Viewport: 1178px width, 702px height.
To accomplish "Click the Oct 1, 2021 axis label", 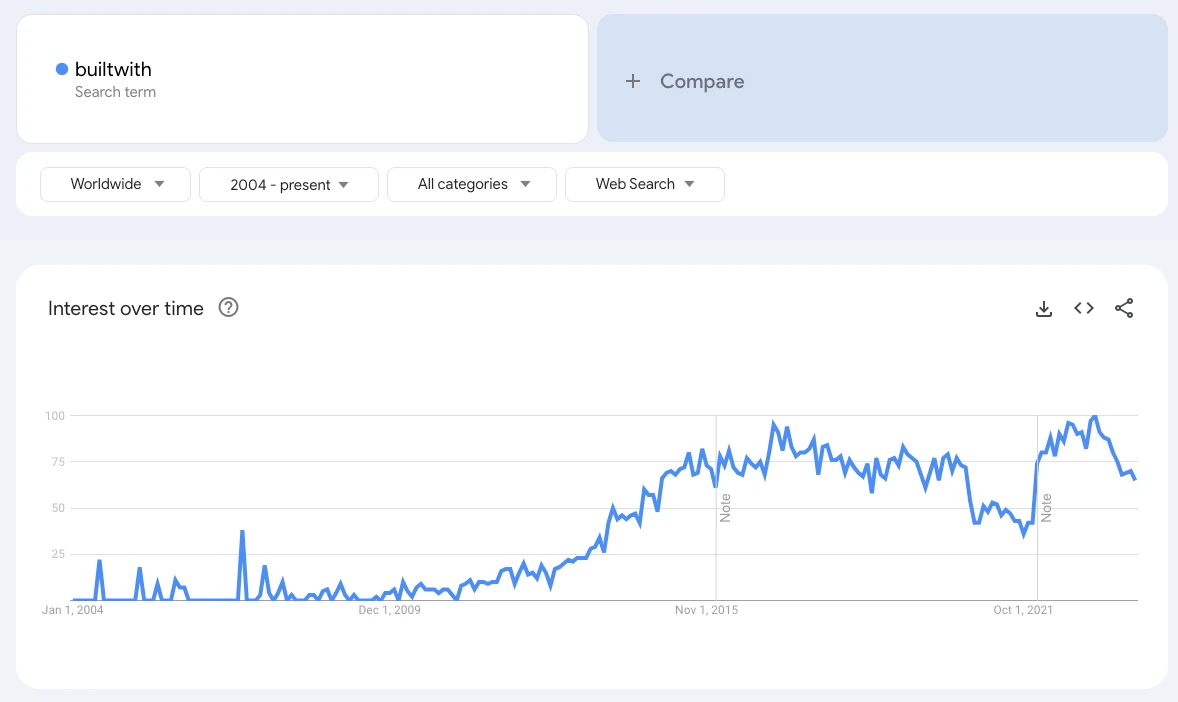I will tap(1023, 610).
